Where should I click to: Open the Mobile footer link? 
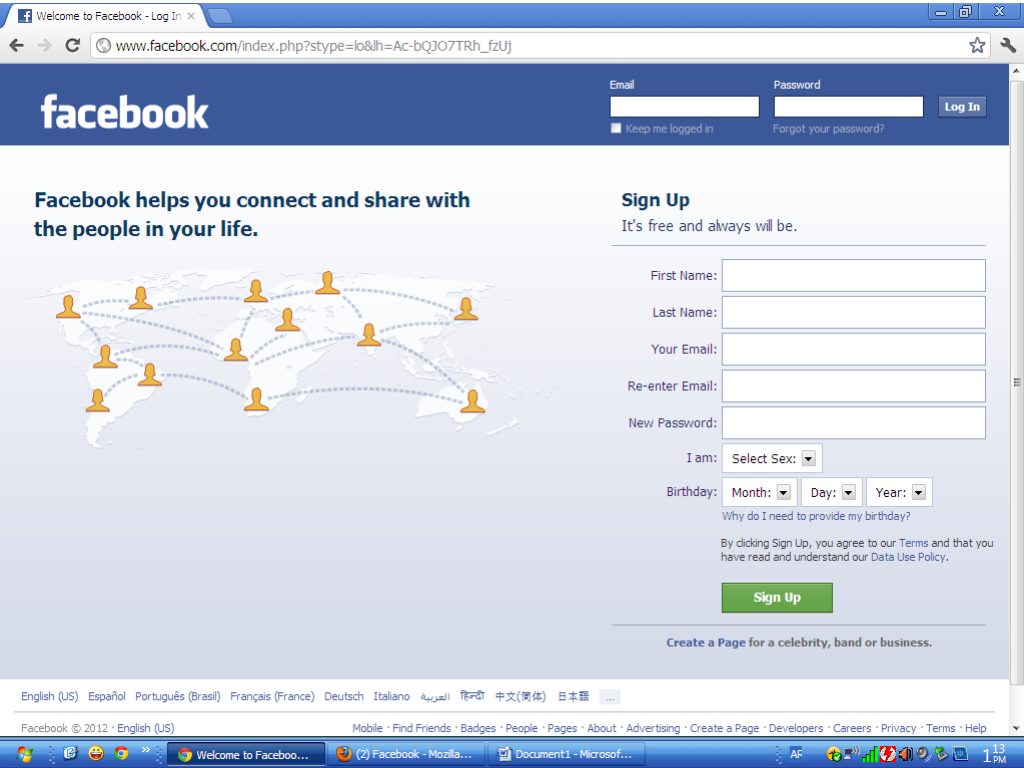(x=367, y=728)
